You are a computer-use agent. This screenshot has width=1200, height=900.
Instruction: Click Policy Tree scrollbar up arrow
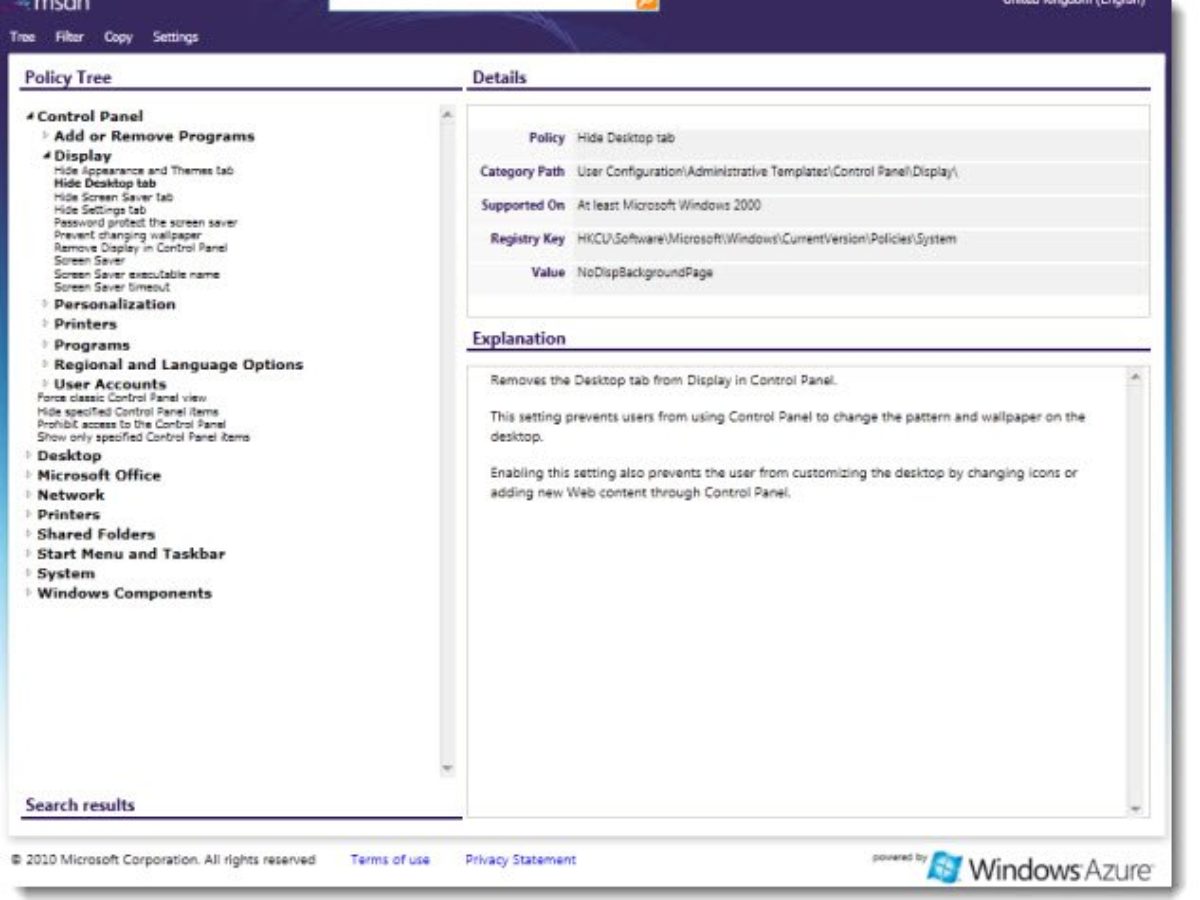point(447,116)
